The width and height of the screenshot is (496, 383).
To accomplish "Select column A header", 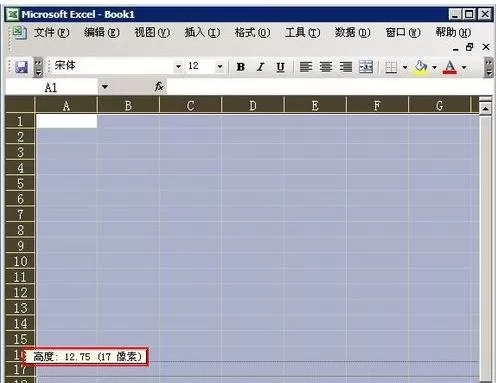I will (66, 105).
